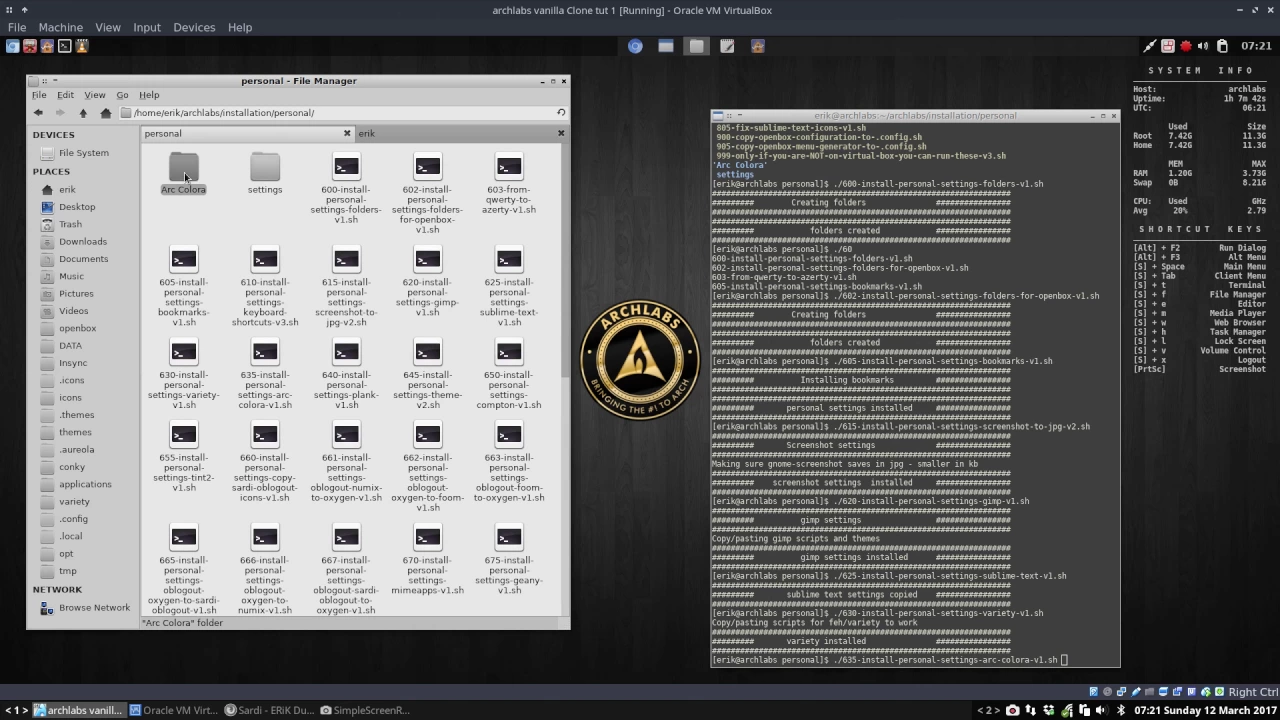Open Insync bookmark in sidebar
The width and height of the screenshot is (1280, 720).
point(73,363)
